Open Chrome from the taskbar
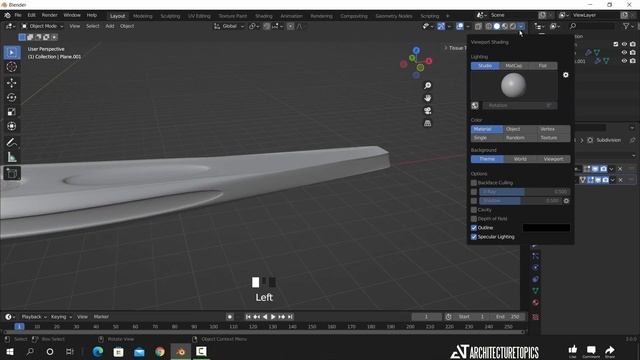Viewport: 640px width, 360px height. (160, 351)
